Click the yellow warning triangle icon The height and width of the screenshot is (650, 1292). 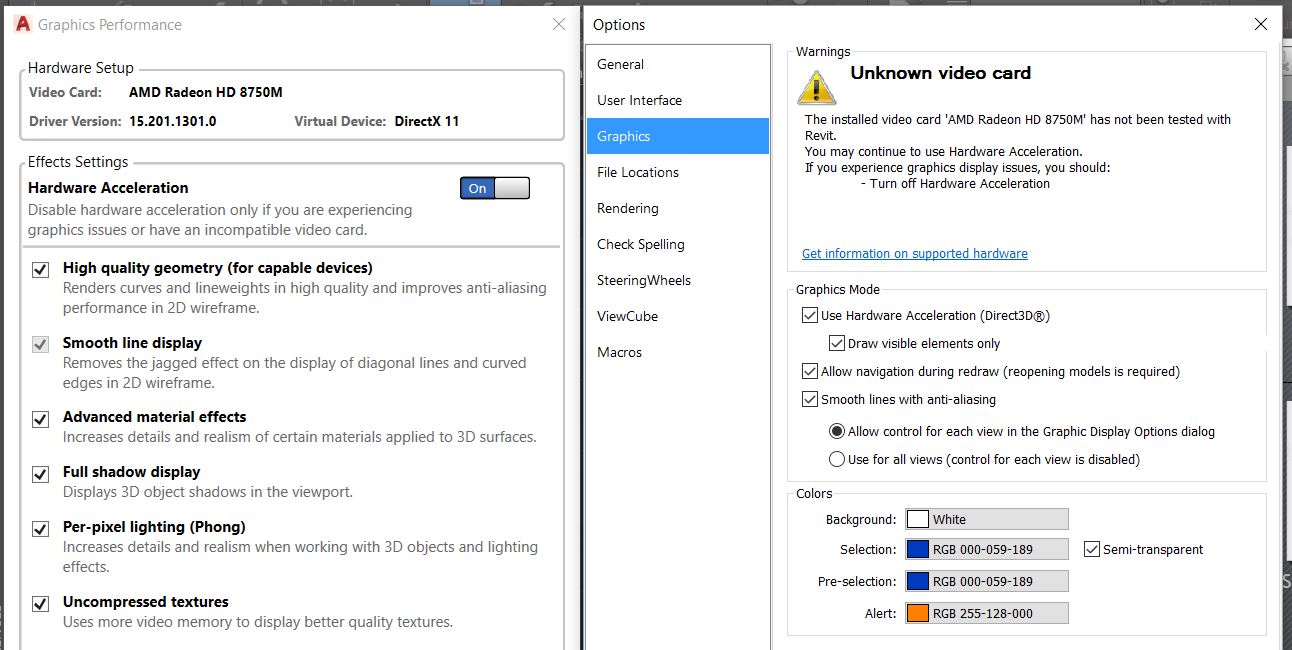(x=817, y=86)
